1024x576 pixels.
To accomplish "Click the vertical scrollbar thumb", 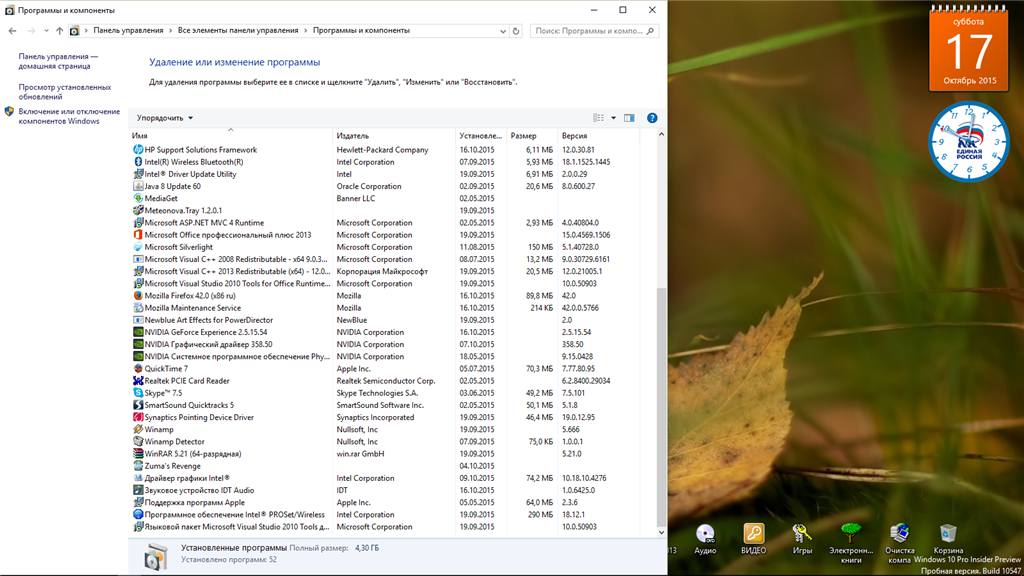I will pos(661,406).
